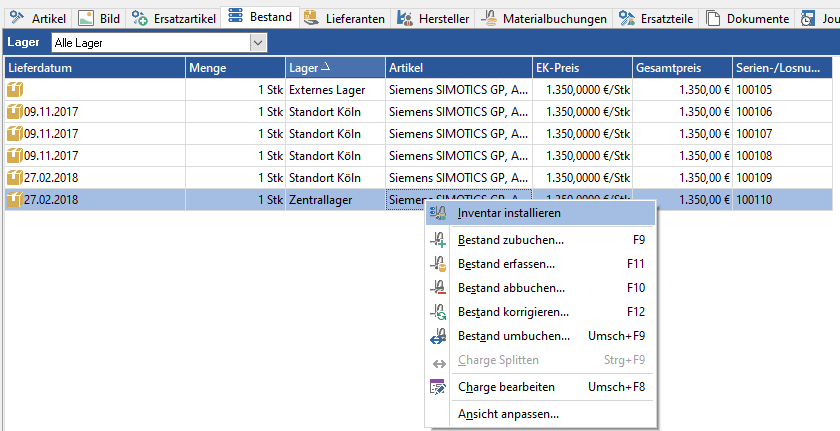Click the Inventar installieren menu icon
The width and height of the screenshot is (840, 431).
point(438,213)
